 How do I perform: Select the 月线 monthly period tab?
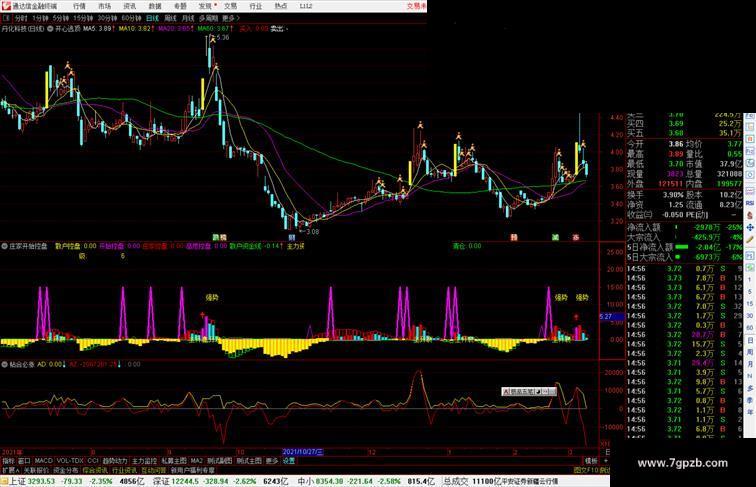[x=188, y=18]
